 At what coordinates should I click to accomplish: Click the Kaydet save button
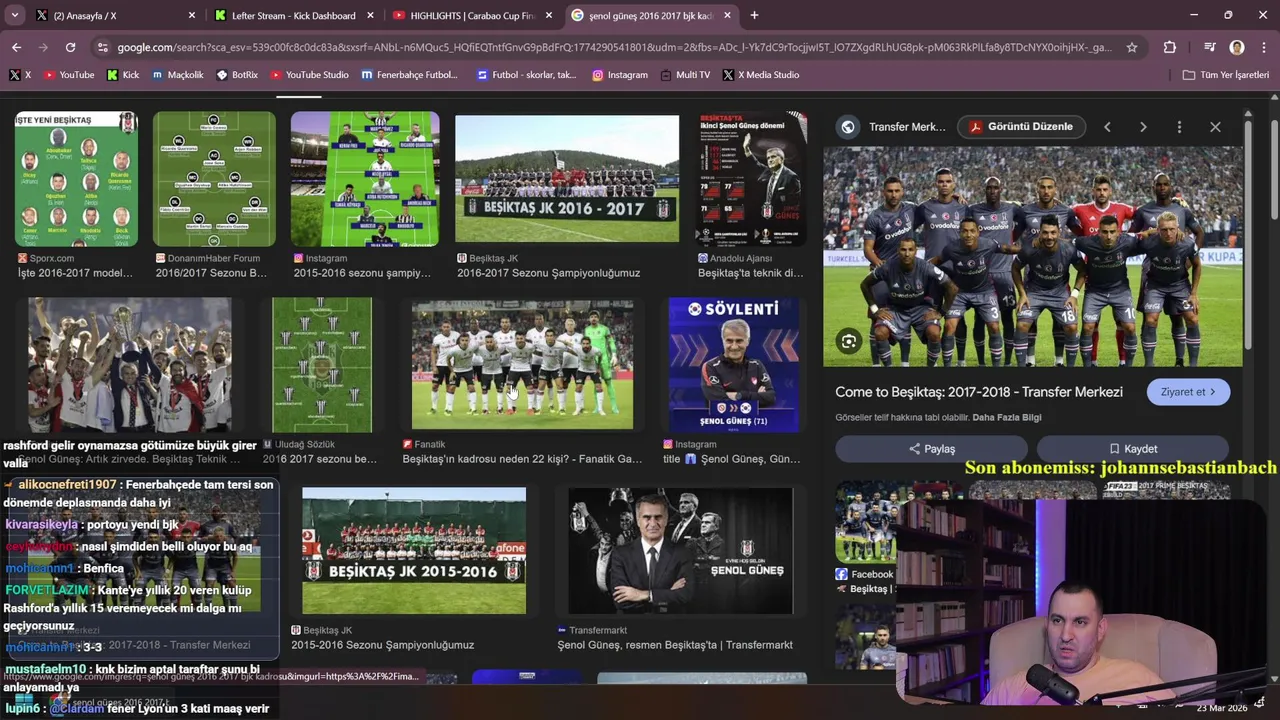(x=1133, y=449)
